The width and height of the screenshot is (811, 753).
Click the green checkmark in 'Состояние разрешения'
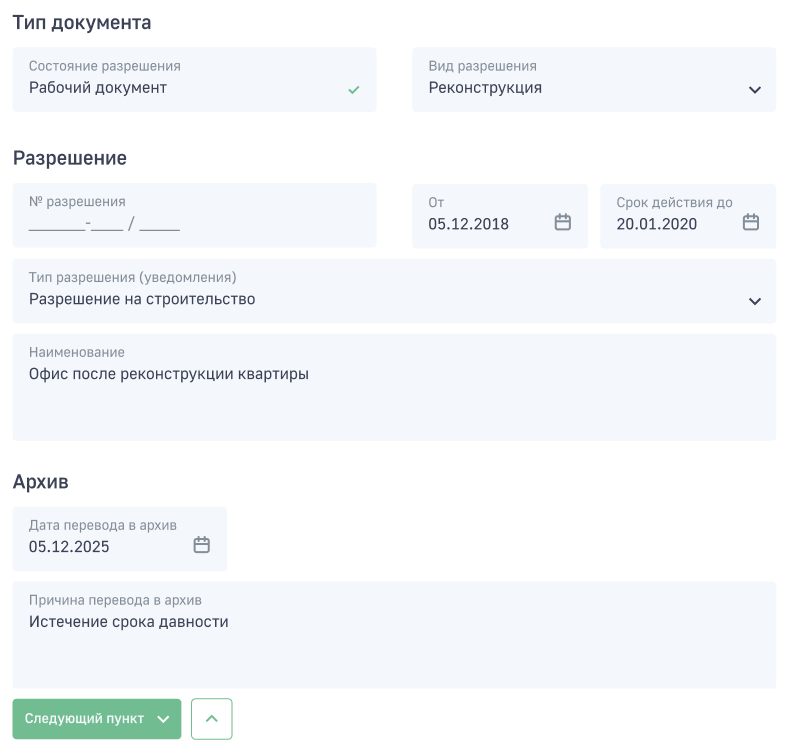point(354,90)
